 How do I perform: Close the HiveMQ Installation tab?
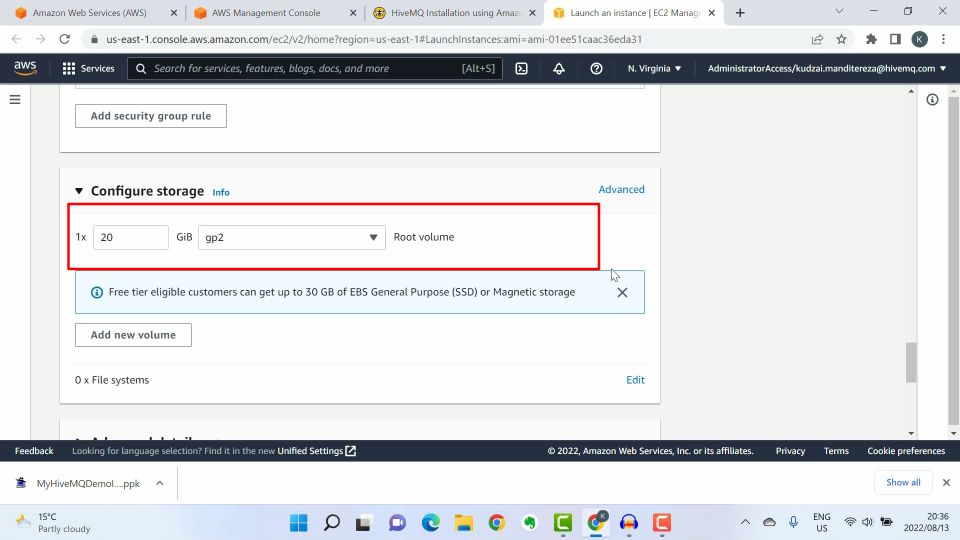[532, 13]
